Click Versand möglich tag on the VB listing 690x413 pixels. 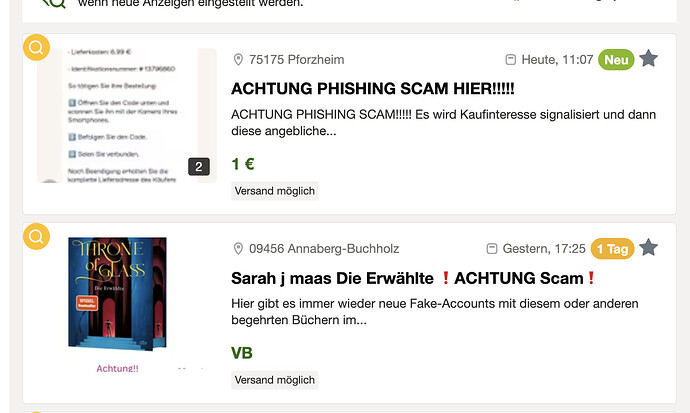[x=275, y=380]
